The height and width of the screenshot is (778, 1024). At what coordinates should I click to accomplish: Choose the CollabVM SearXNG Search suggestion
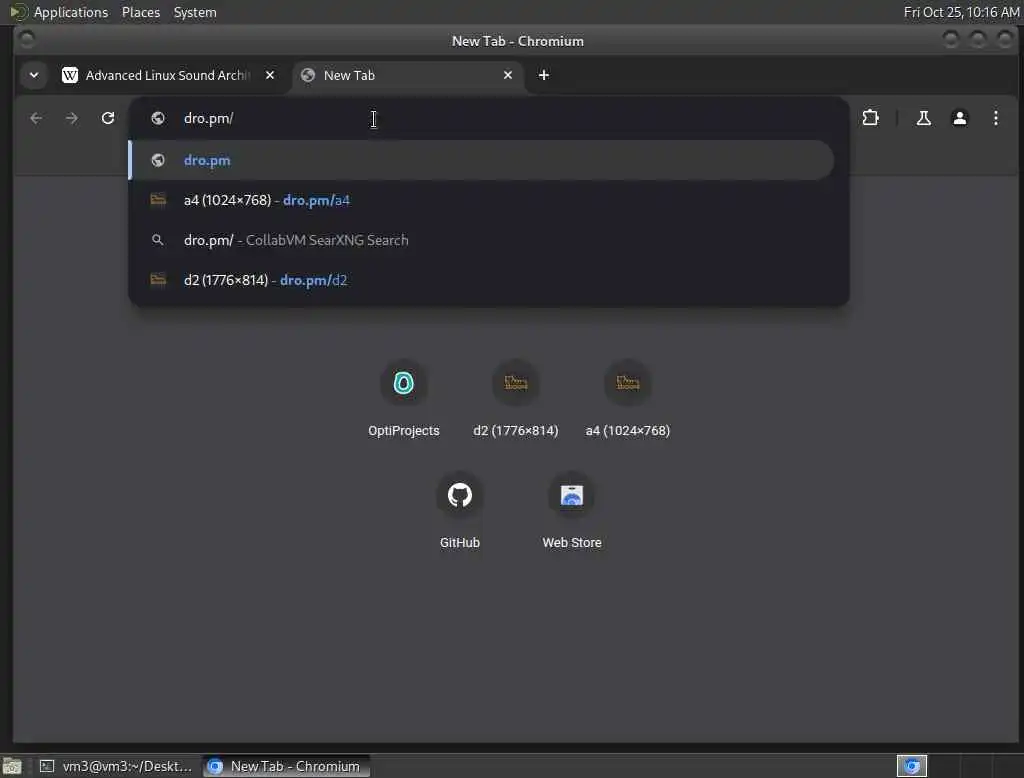tap(482, 240)
